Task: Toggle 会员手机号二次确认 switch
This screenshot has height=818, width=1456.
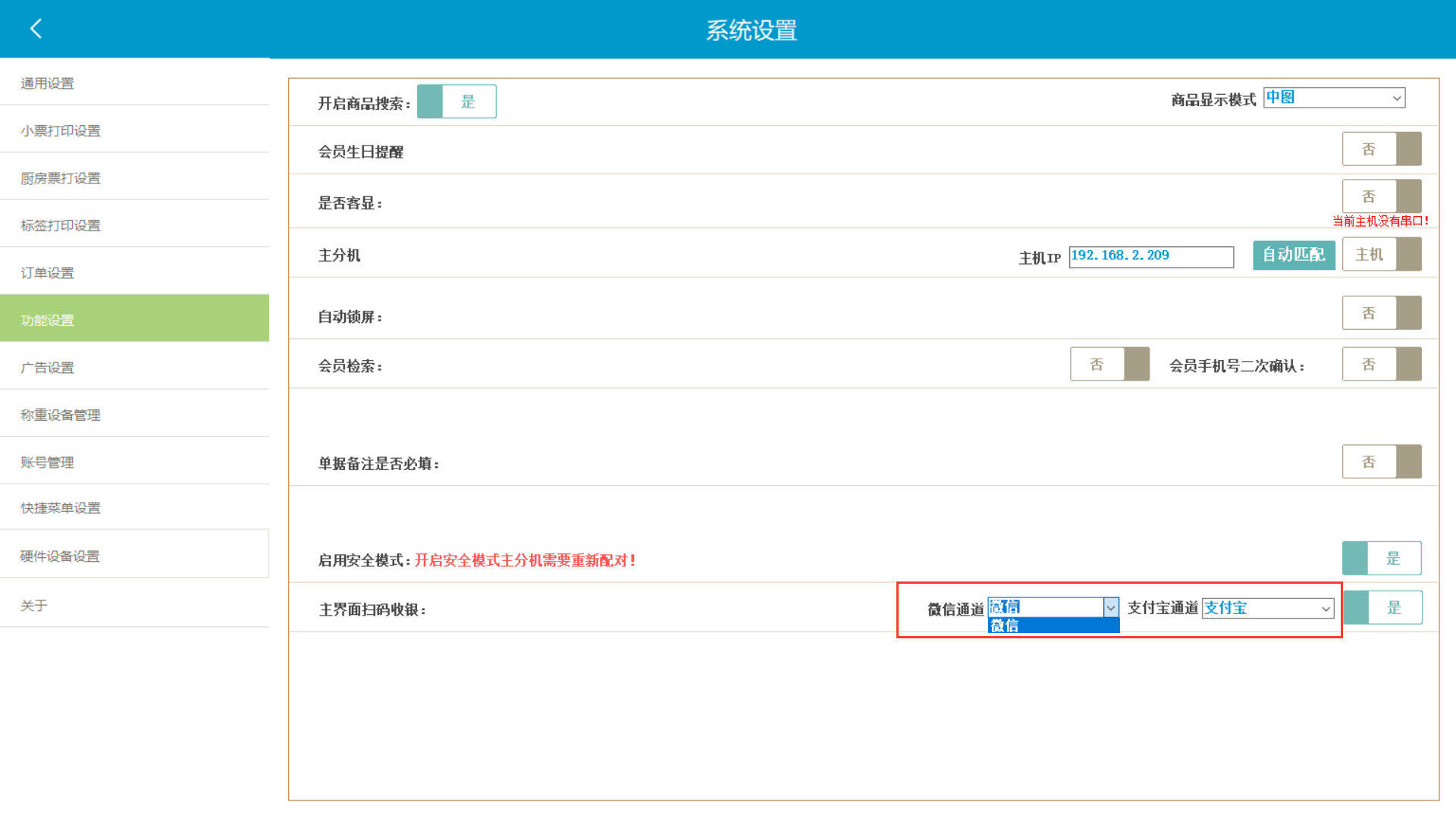Action: coord(1381,365)
